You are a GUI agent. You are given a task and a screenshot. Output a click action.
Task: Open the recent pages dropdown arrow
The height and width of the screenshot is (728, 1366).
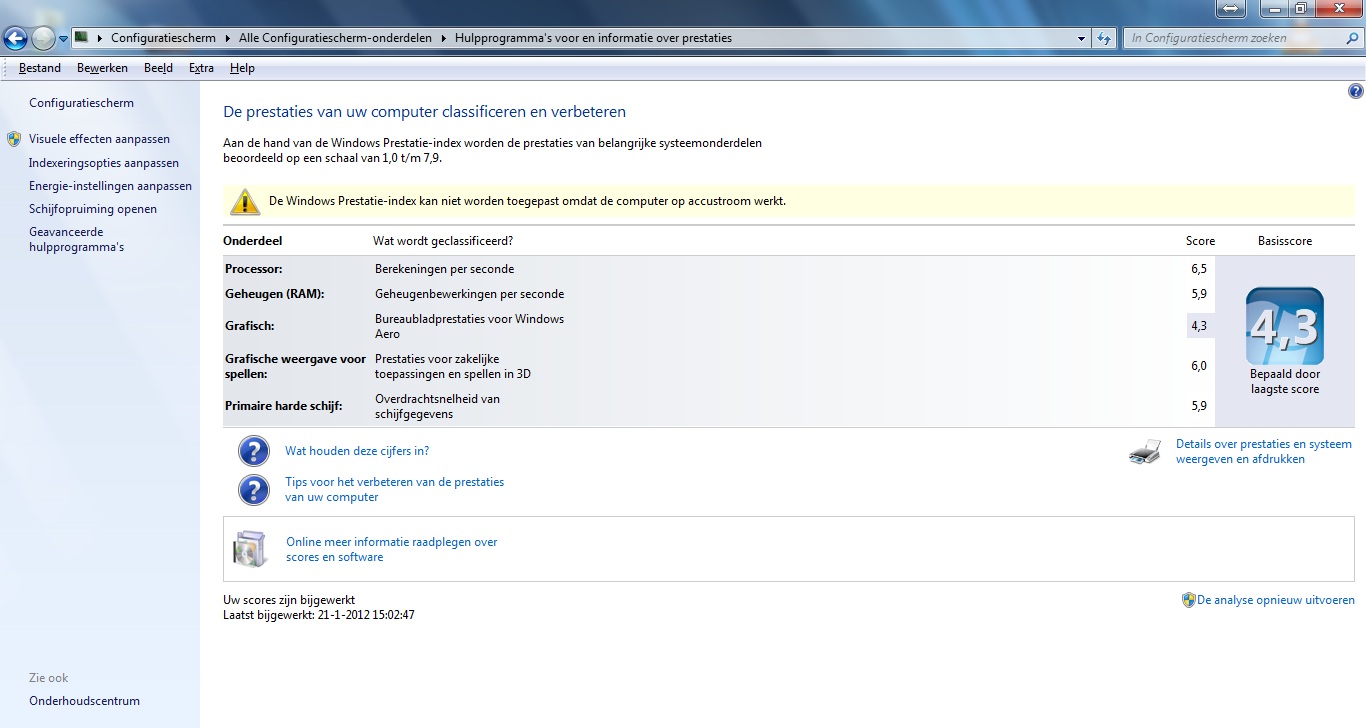coord(64,39)
